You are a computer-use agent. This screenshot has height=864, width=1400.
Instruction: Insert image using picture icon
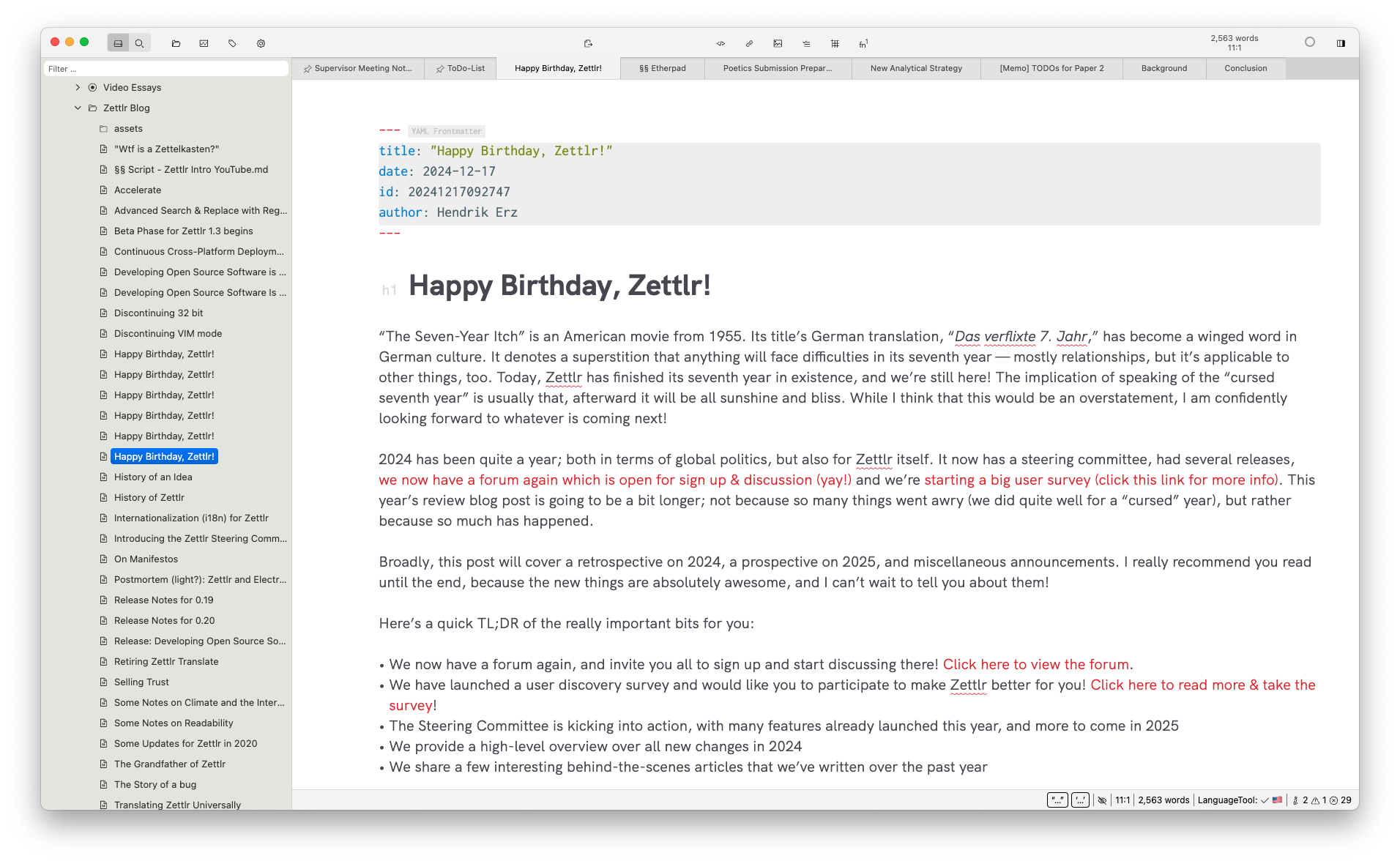pyautogui.click(x=778, y=43)
